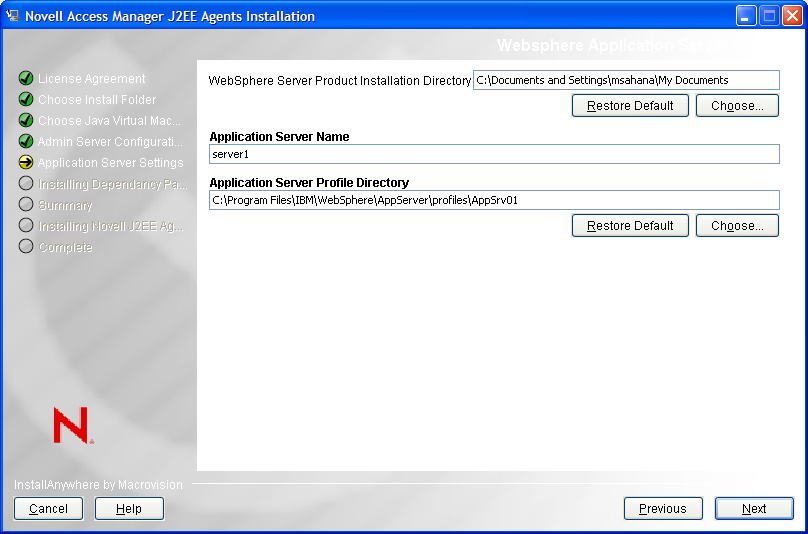808x534 pixels.
Task: Click the Application Server Name field containing server1
Action: (494, 154)
